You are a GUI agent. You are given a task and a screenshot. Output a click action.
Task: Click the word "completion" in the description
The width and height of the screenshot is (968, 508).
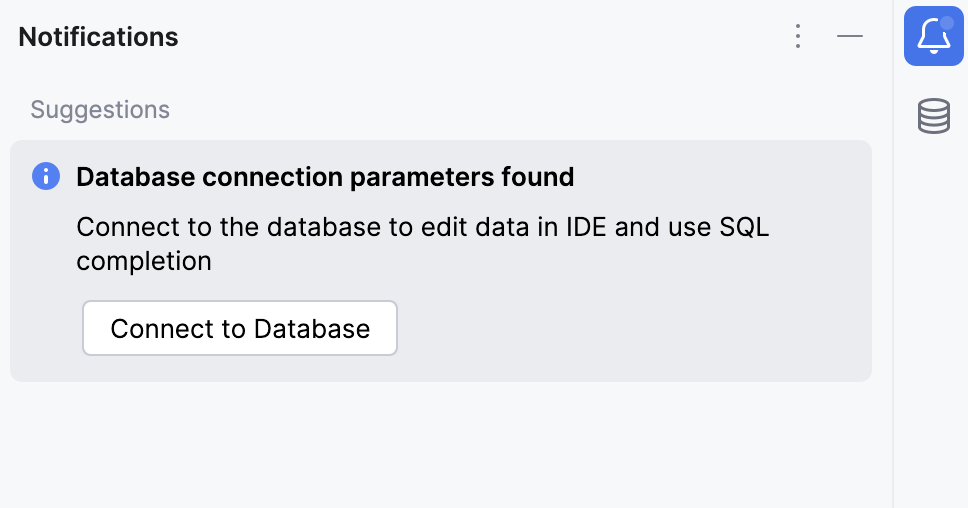coord(144,261)
